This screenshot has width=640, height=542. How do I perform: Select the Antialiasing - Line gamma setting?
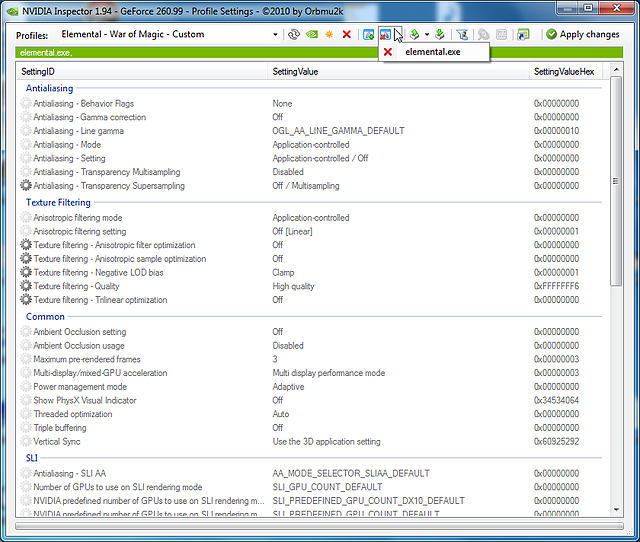coord(312,131)
